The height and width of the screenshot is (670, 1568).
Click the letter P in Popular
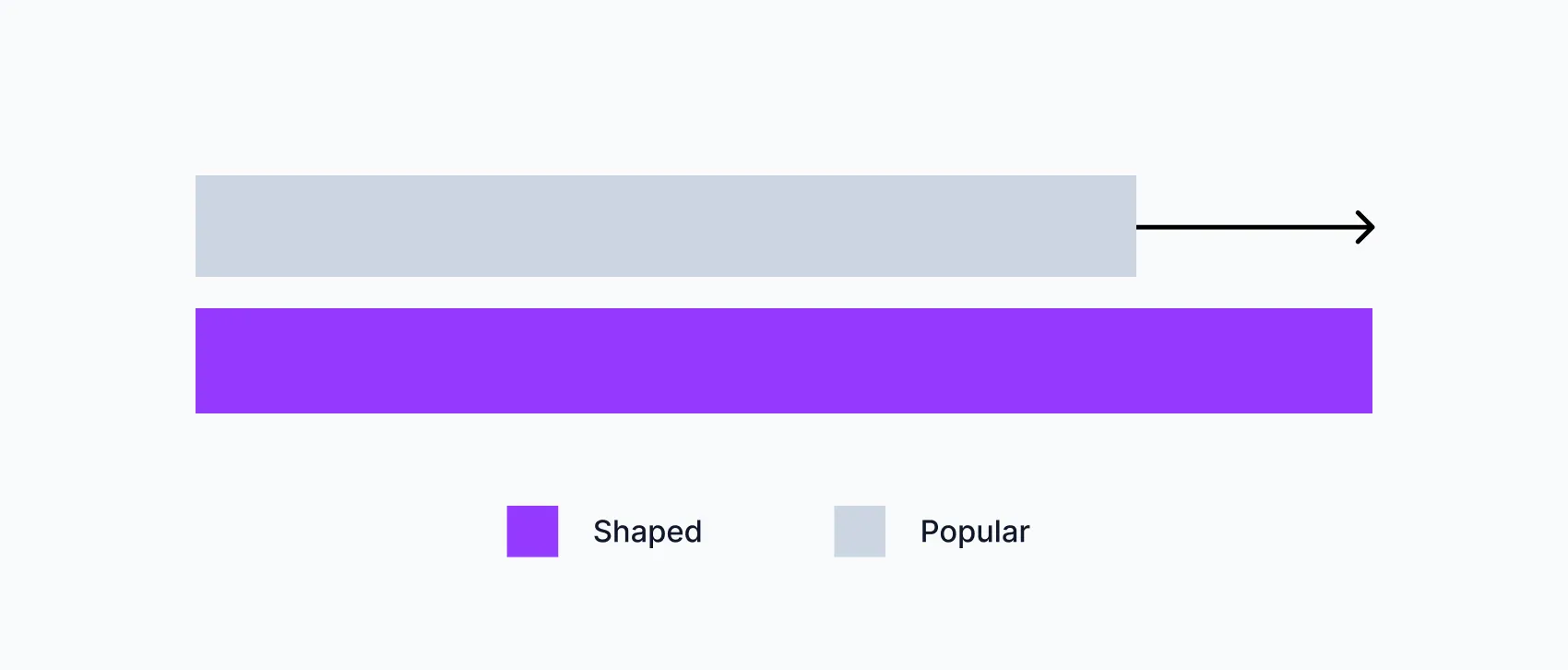point(929,532)
